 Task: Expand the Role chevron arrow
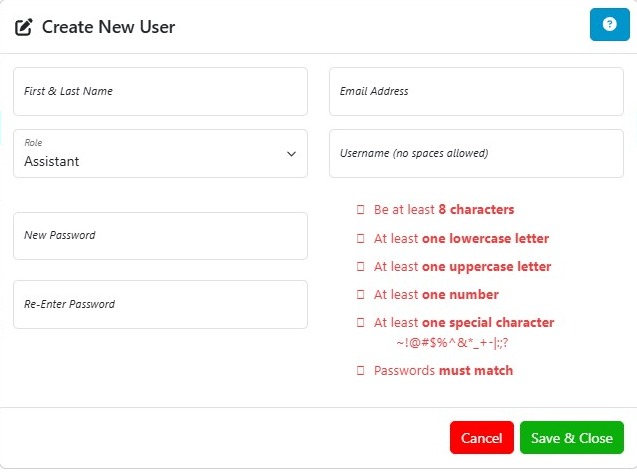291,154
